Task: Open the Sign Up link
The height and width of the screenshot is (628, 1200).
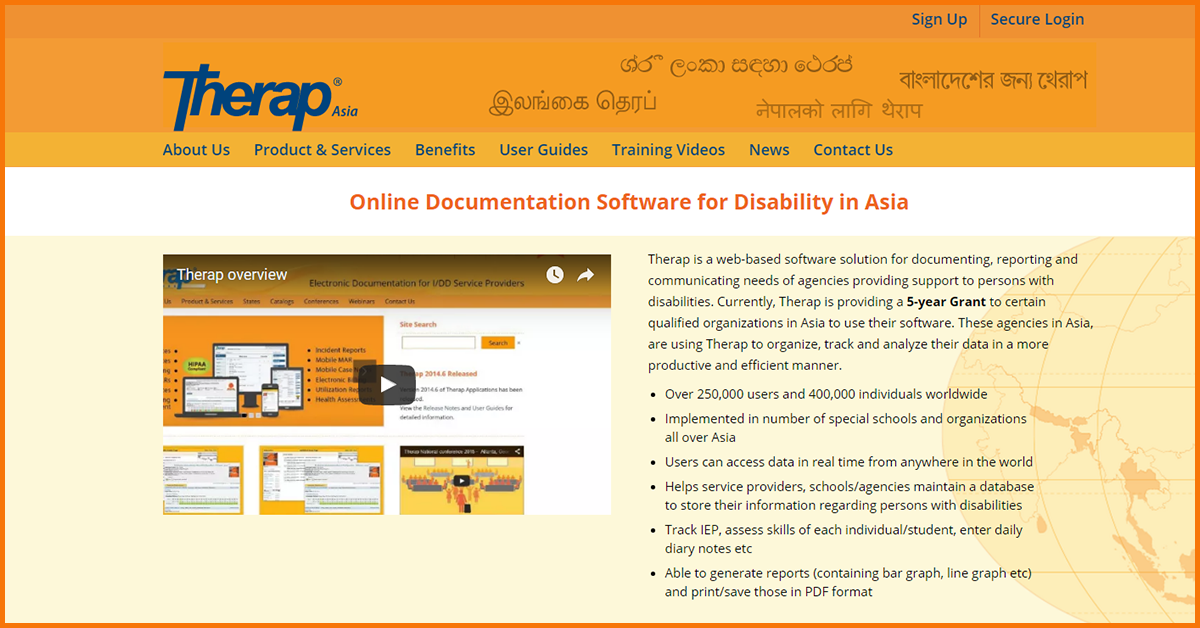Action: (x=939, y=19)
